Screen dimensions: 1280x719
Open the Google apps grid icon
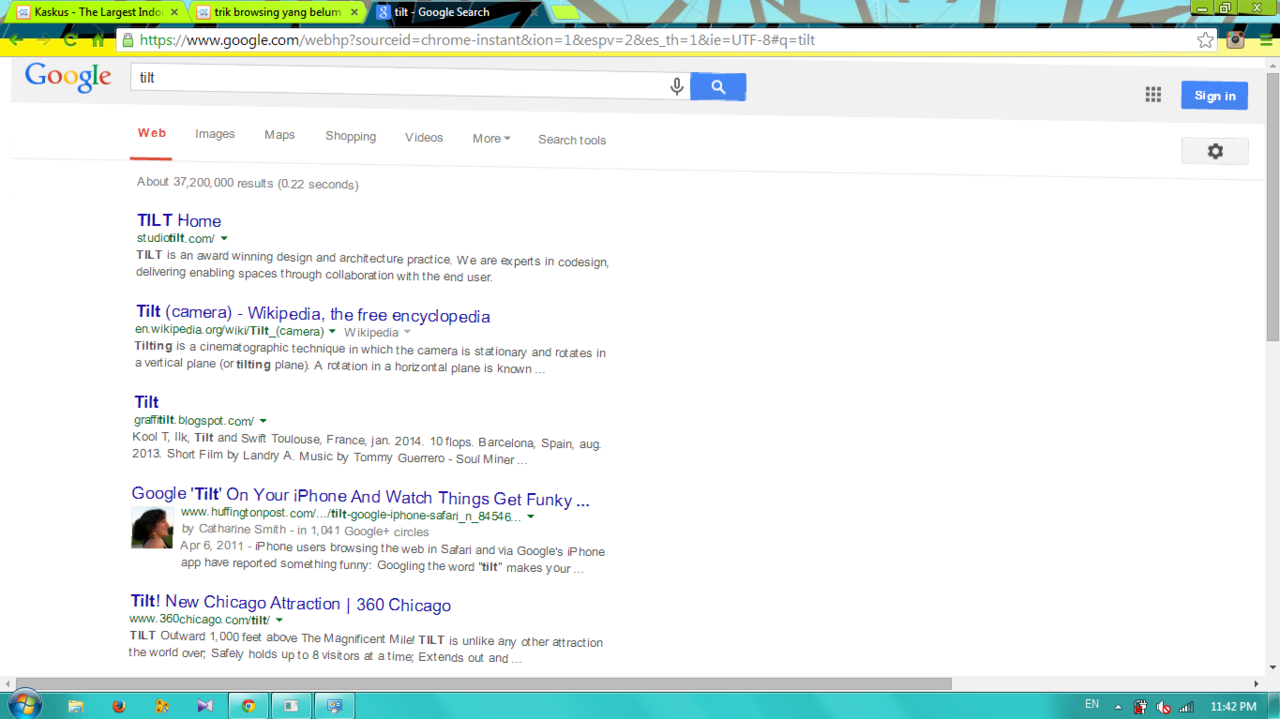click(x=1153, y=95)
